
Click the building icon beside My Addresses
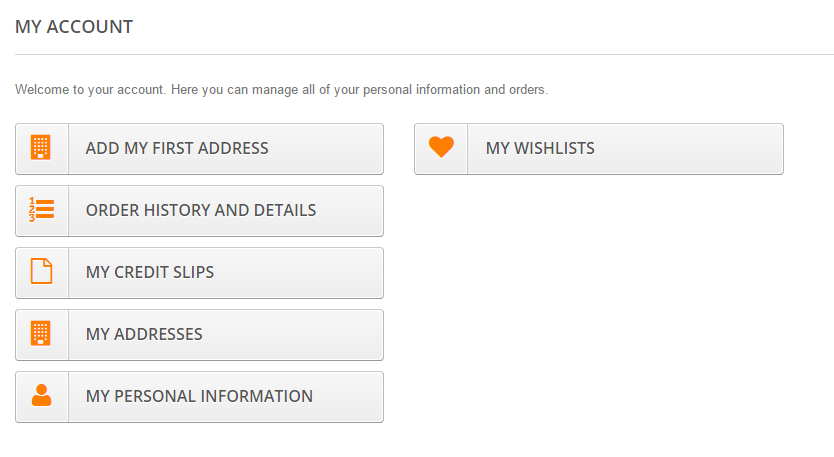pyautogui.click(x=41, y=334)
